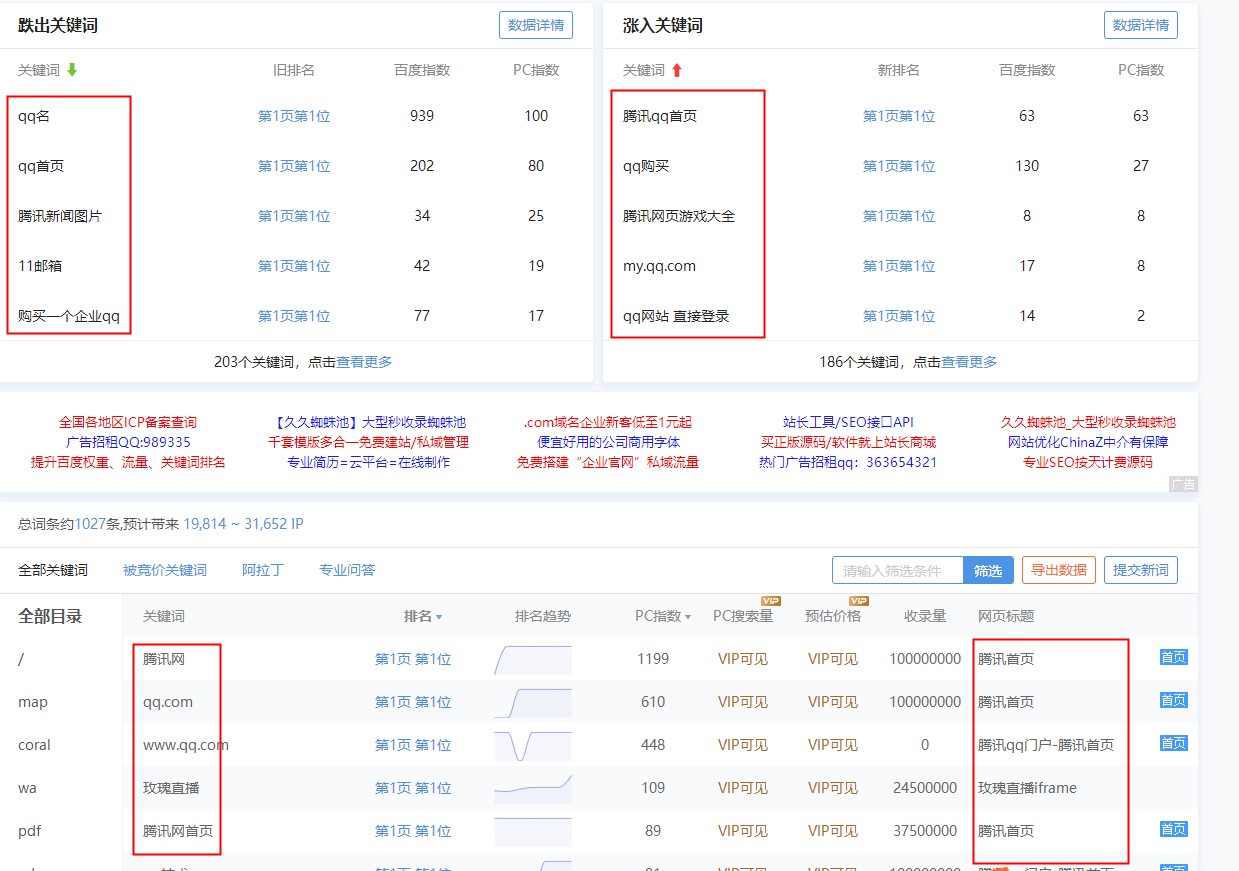Click 查看更多 under 203个关键词

364,362
